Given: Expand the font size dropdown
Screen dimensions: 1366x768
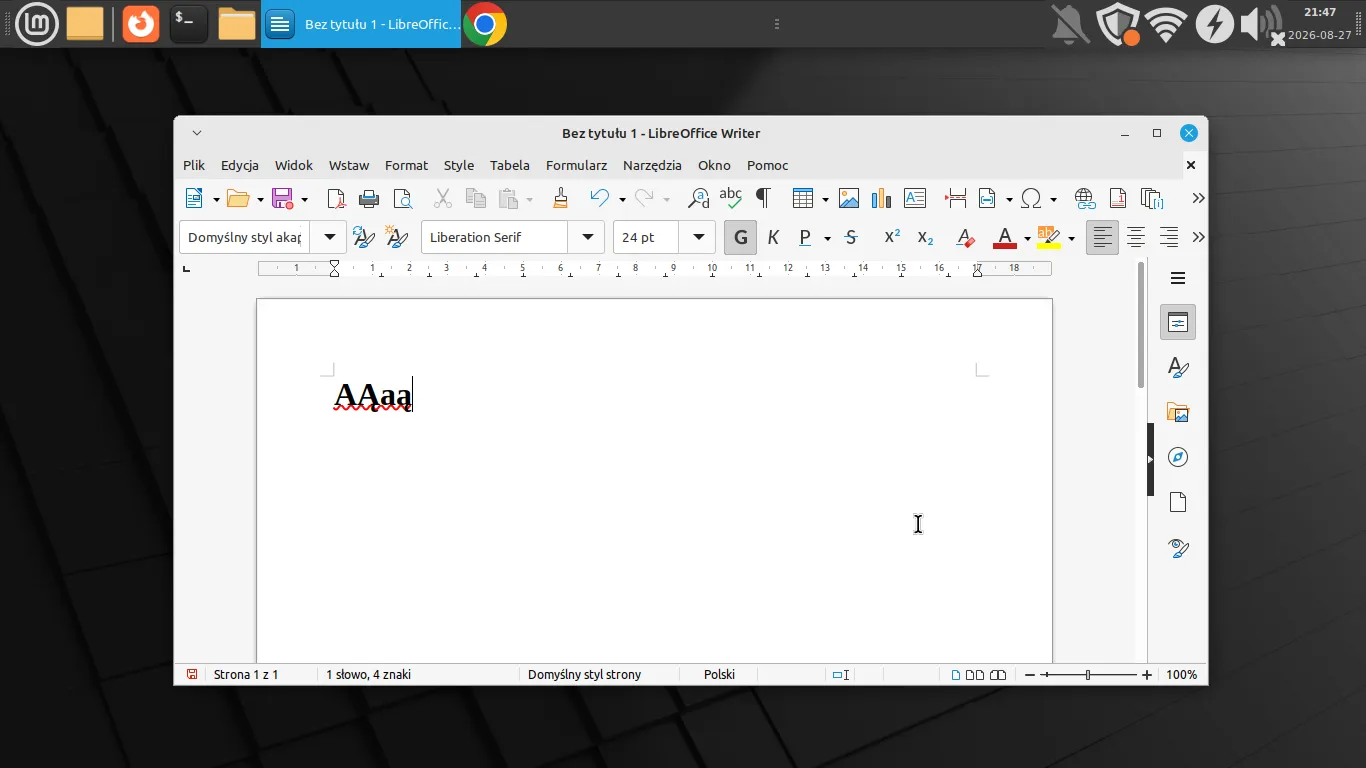Looking at the screenshot, I should (x=698, y=237).
